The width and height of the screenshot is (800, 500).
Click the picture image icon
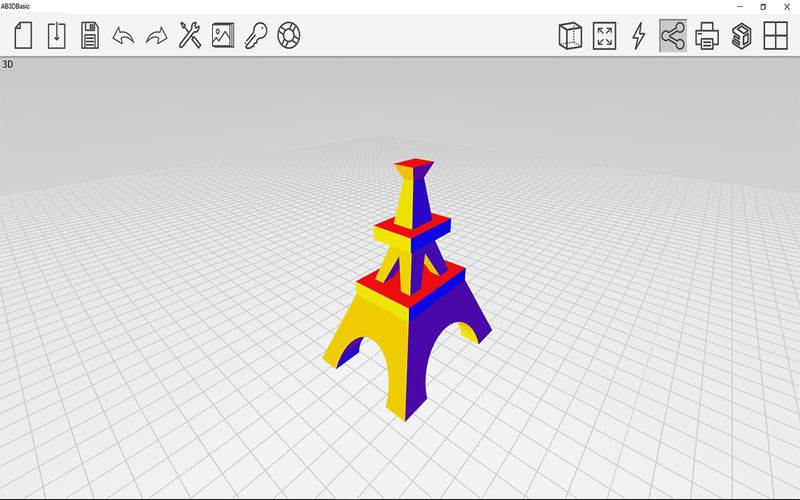click(223, 35)
